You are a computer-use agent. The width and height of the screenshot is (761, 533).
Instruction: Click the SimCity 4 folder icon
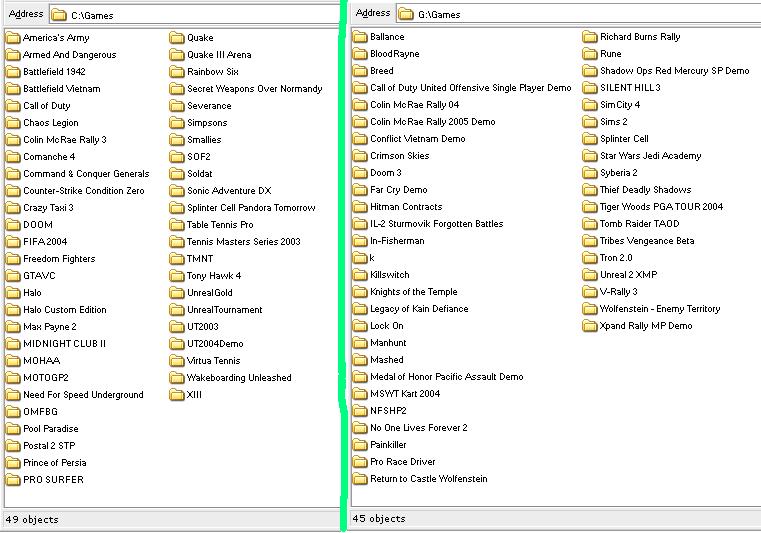[590, 105]
